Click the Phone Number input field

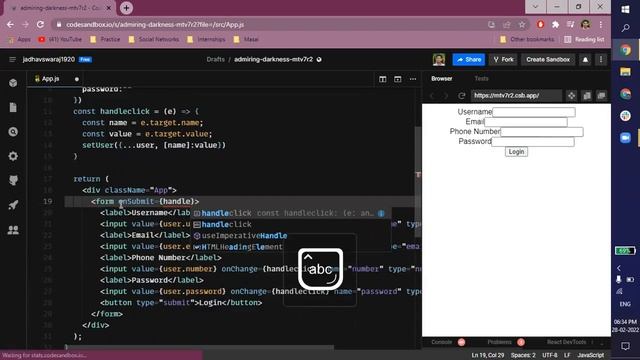(542, 131)
